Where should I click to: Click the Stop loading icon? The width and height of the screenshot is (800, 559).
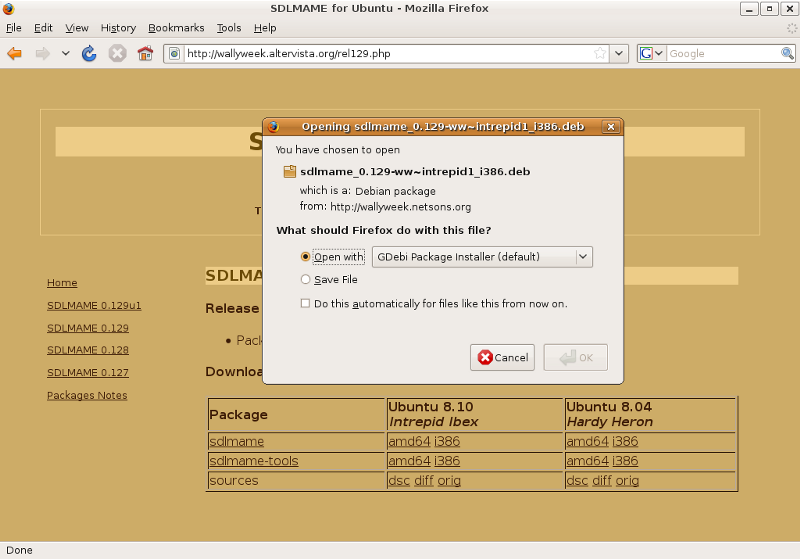click(117, 53)
